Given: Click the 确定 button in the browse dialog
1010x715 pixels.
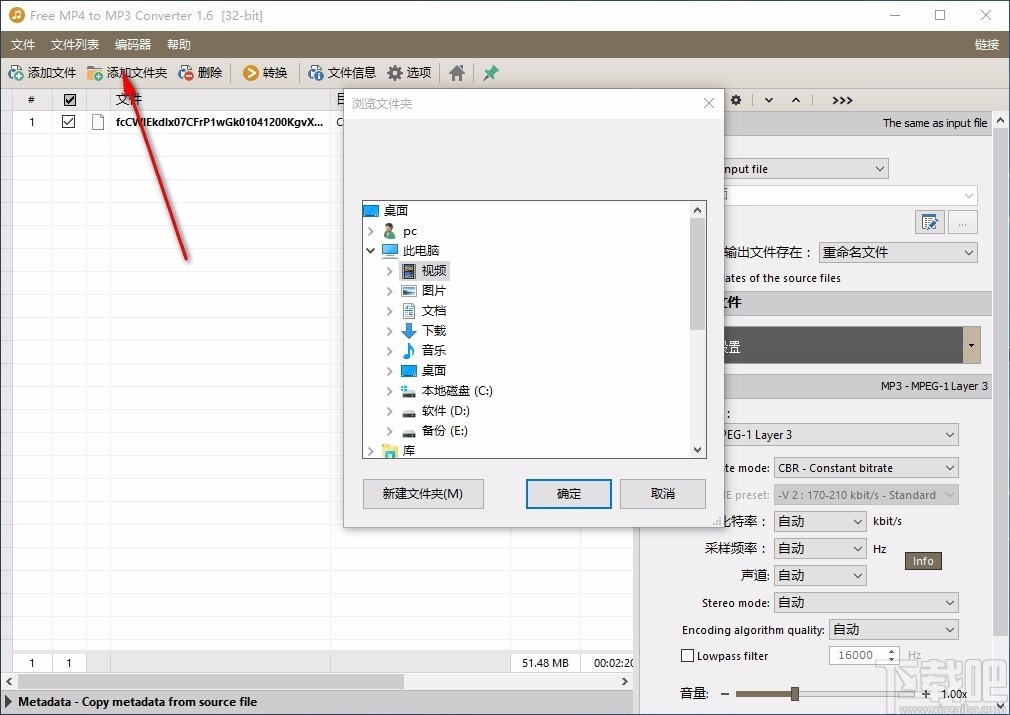Looking at the screenshot, I should 568,493.
